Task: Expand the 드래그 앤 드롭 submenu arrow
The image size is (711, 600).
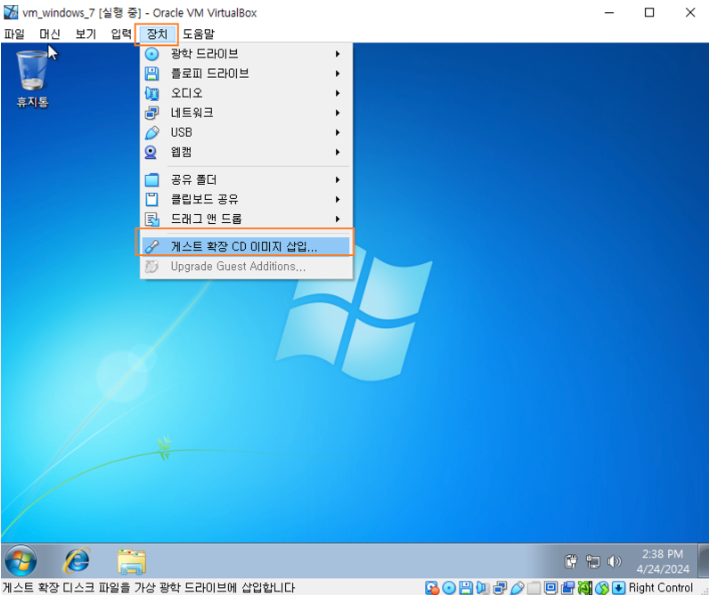Action: pos(337,219)
